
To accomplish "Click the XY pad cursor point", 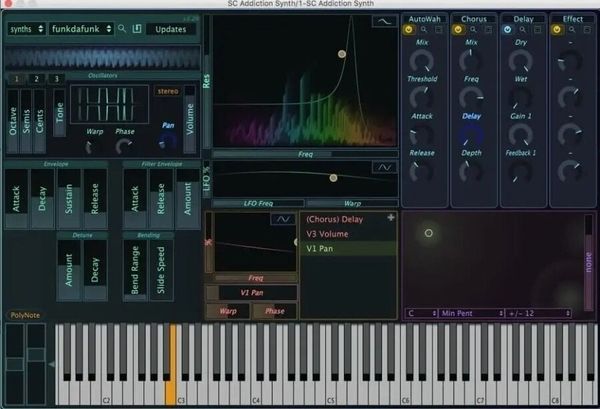I will [x=429, y=233].
